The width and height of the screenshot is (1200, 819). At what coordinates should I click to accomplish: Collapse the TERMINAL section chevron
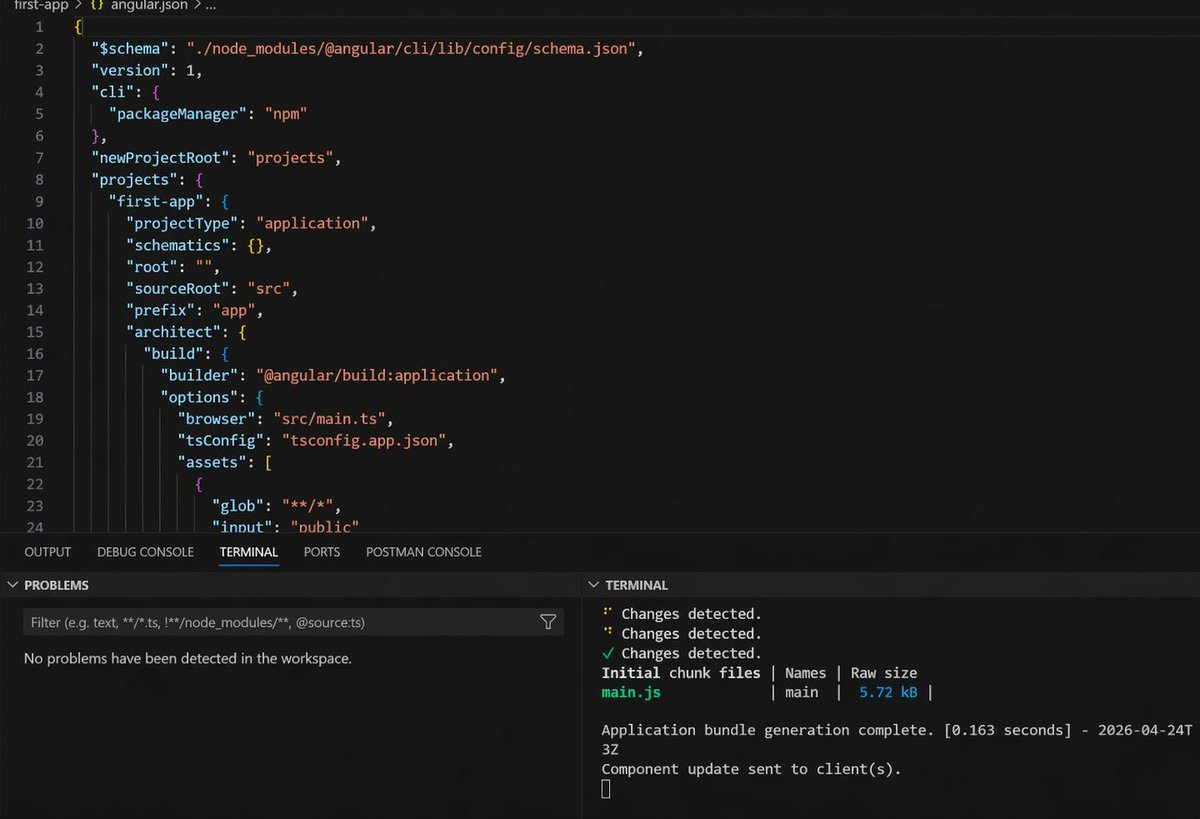tap(593, 585)
